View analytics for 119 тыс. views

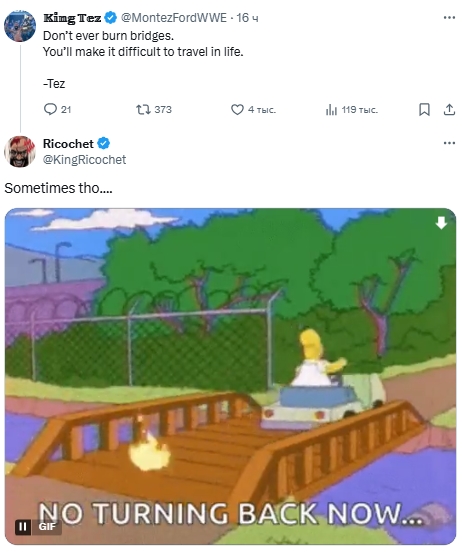tap(351, 110)
